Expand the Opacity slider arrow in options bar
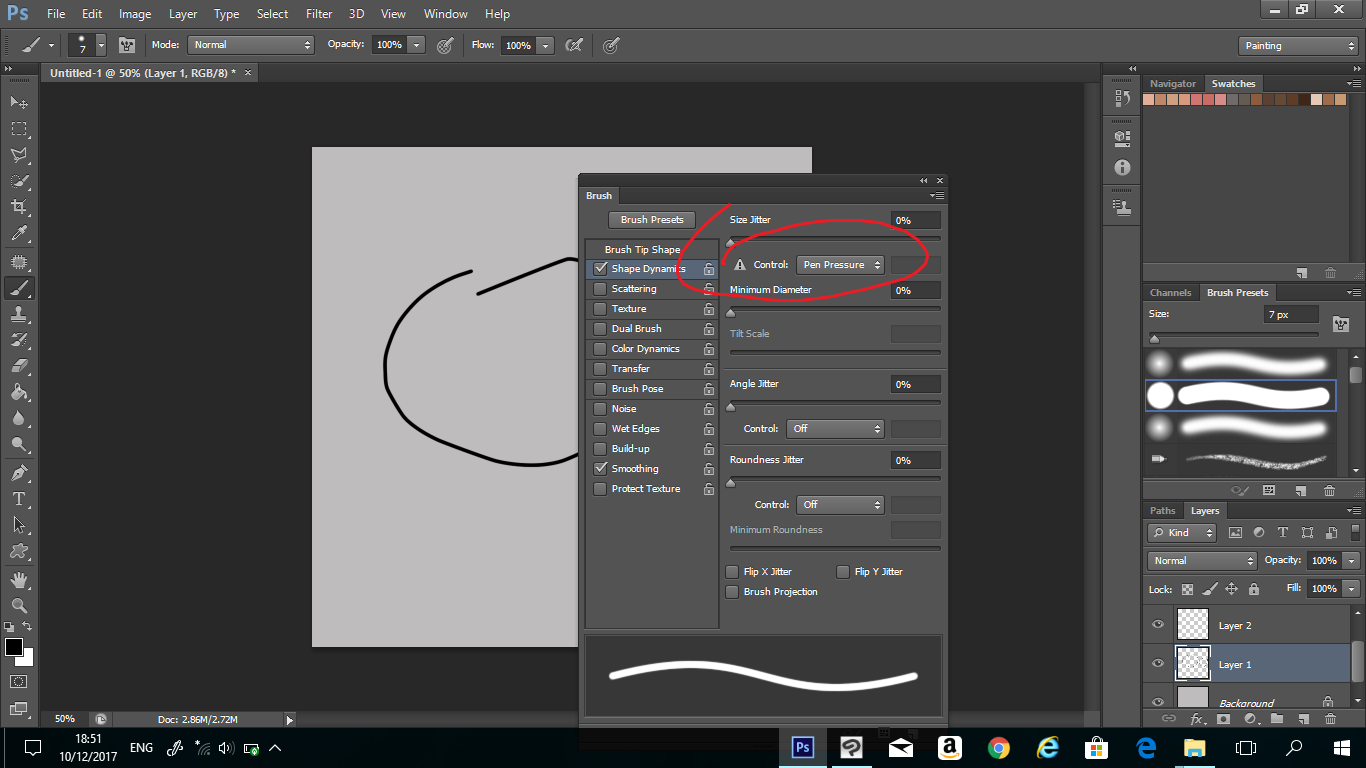This screenshot has width=1366, height=768. click(x=416, y=45)
